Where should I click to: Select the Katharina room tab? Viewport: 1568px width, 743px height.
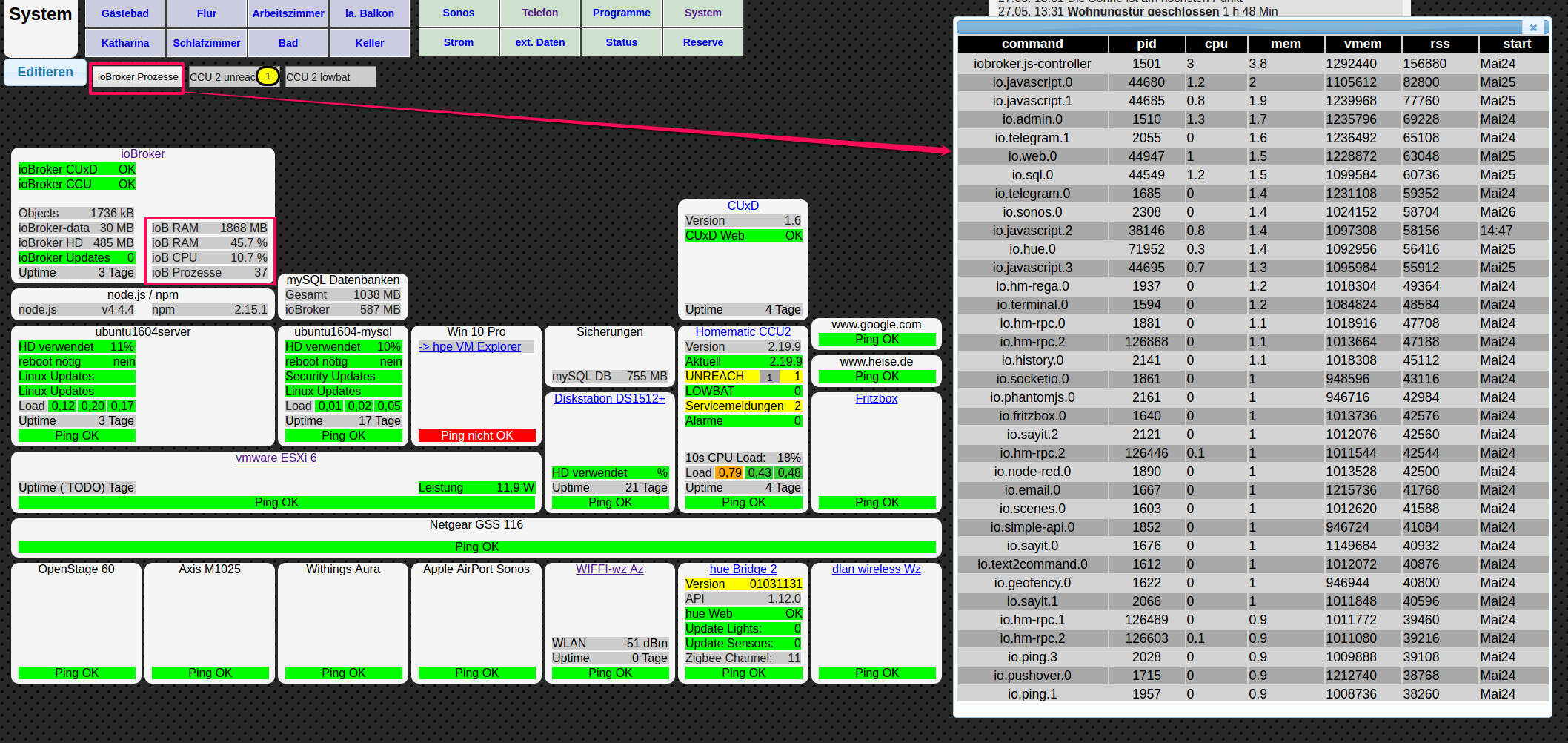125,43
